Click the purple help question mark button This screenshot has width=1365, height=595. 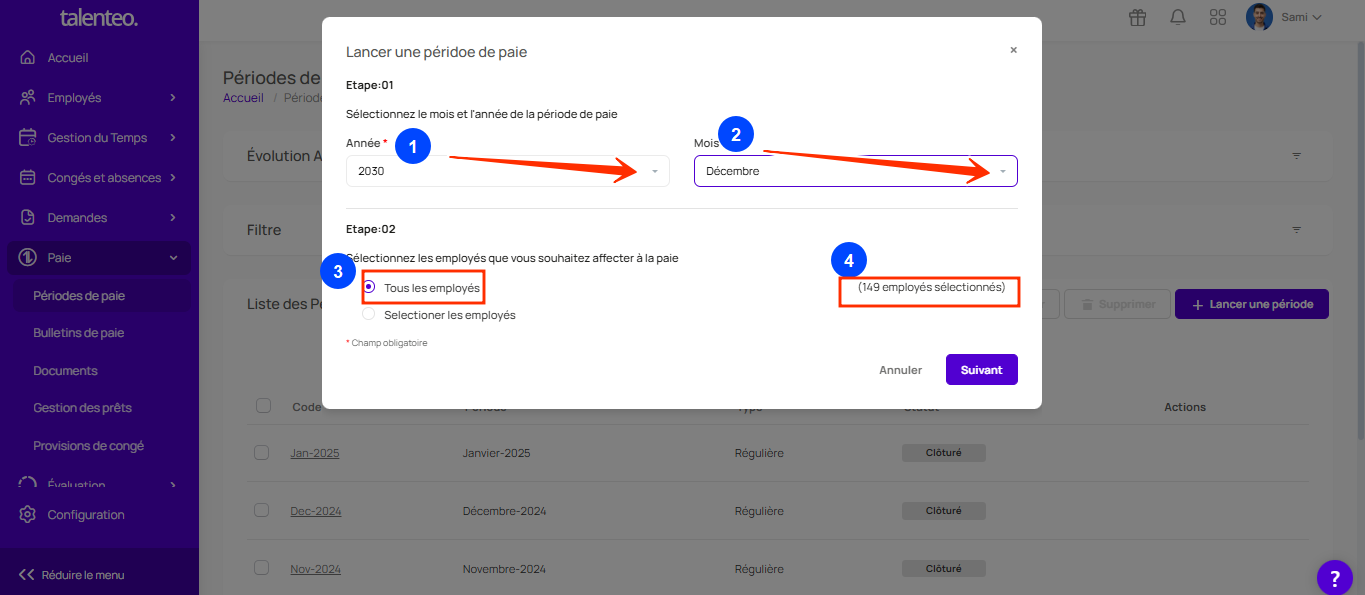(1334, 577)
